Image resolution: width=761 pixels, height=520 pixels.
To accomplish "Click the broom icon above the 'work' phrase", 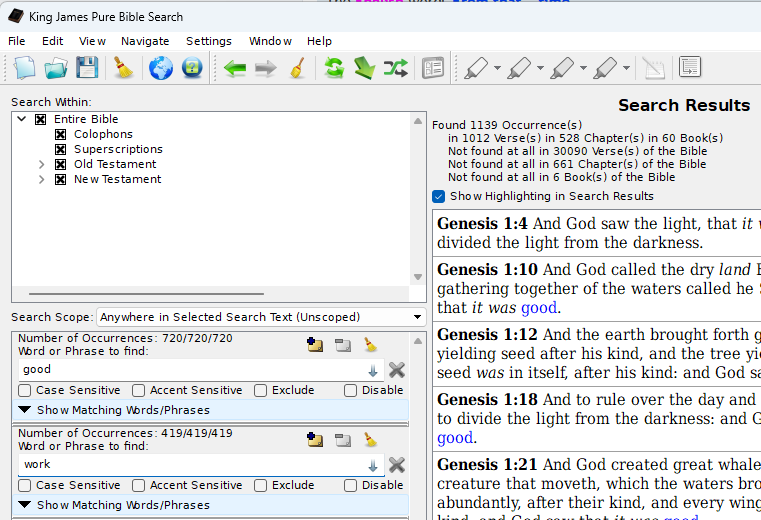I will click(369, 439).
